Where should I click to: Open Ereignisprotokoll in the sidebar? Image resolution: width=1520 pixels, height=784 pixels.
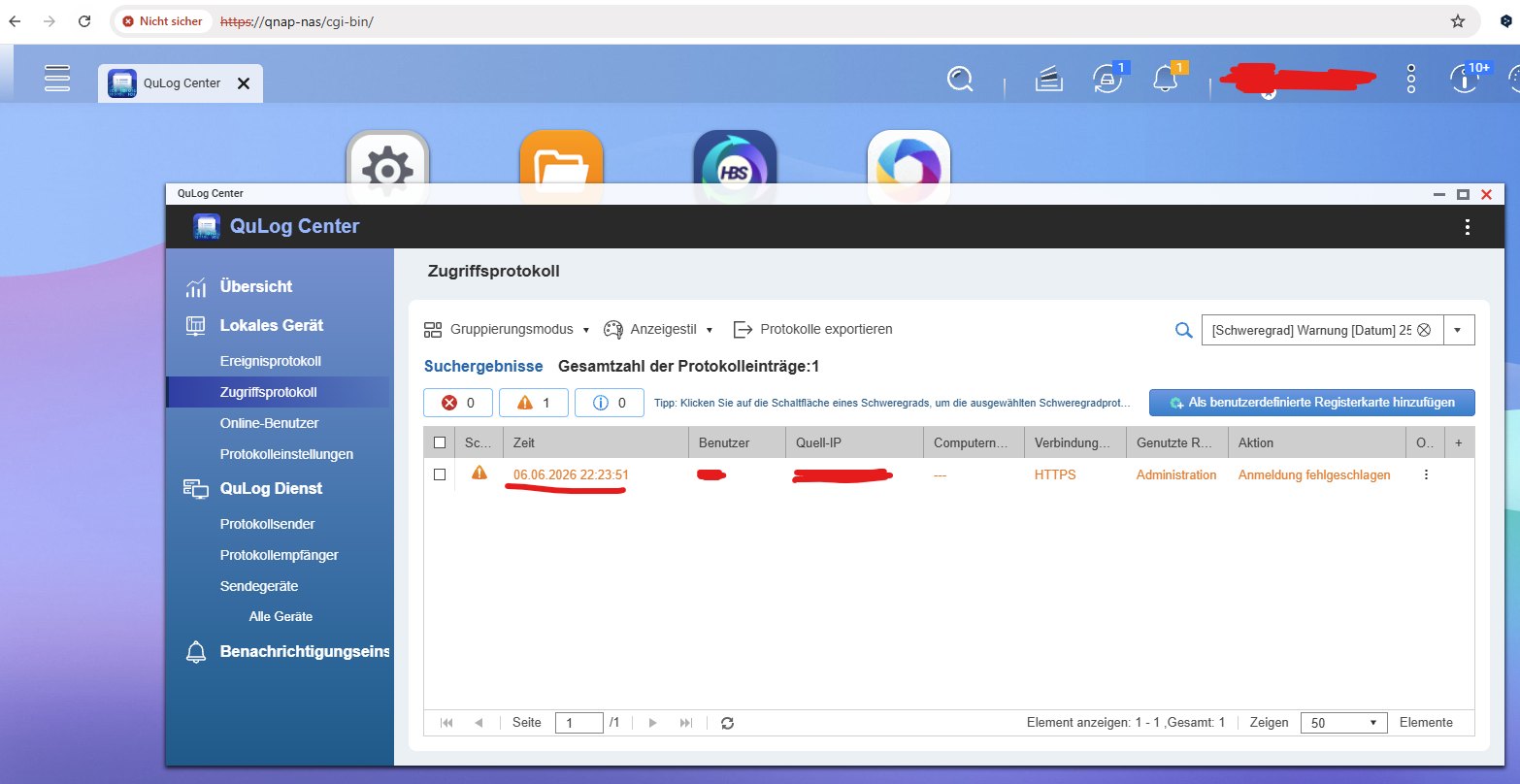271,361
